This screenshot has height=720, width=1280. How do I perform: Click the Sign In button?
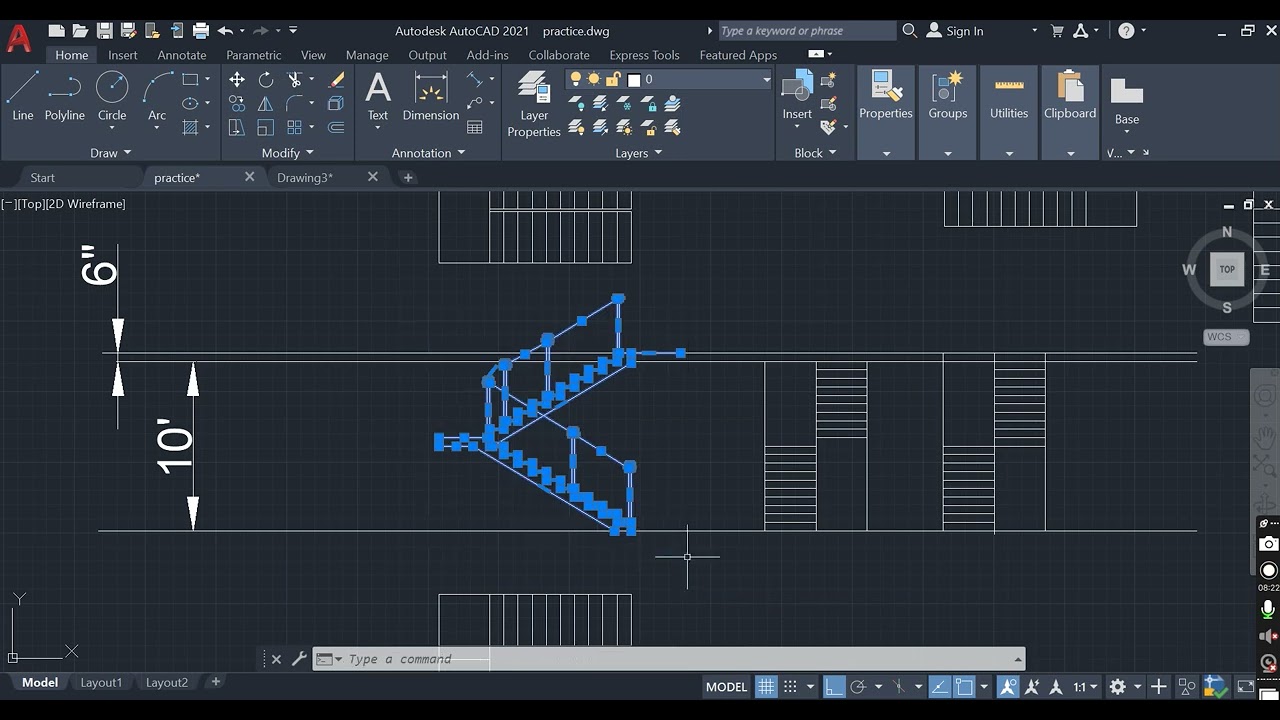coord(955,31)
